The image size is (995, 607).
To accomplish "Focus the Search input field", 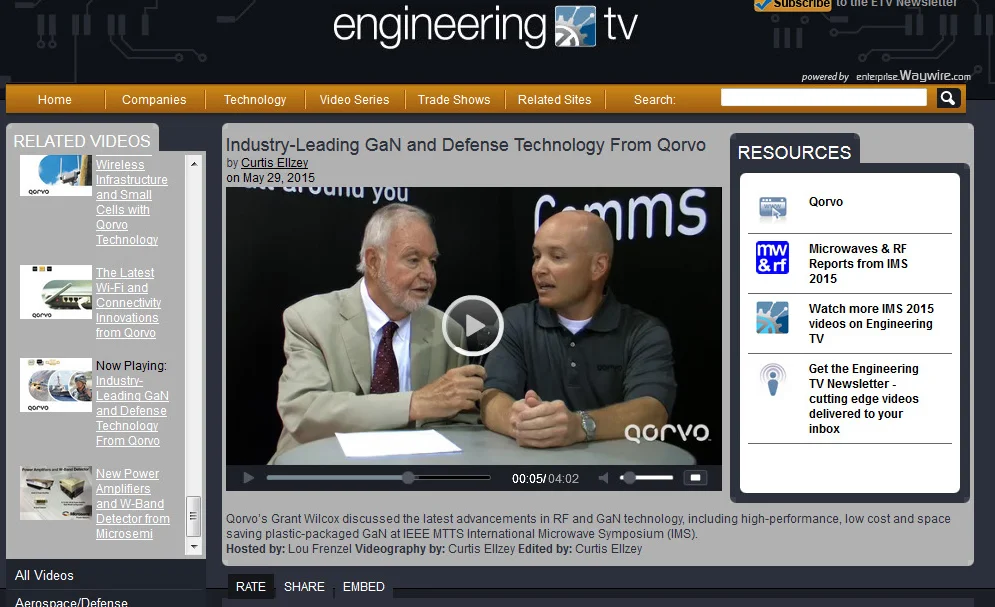I will pos(824,98).
